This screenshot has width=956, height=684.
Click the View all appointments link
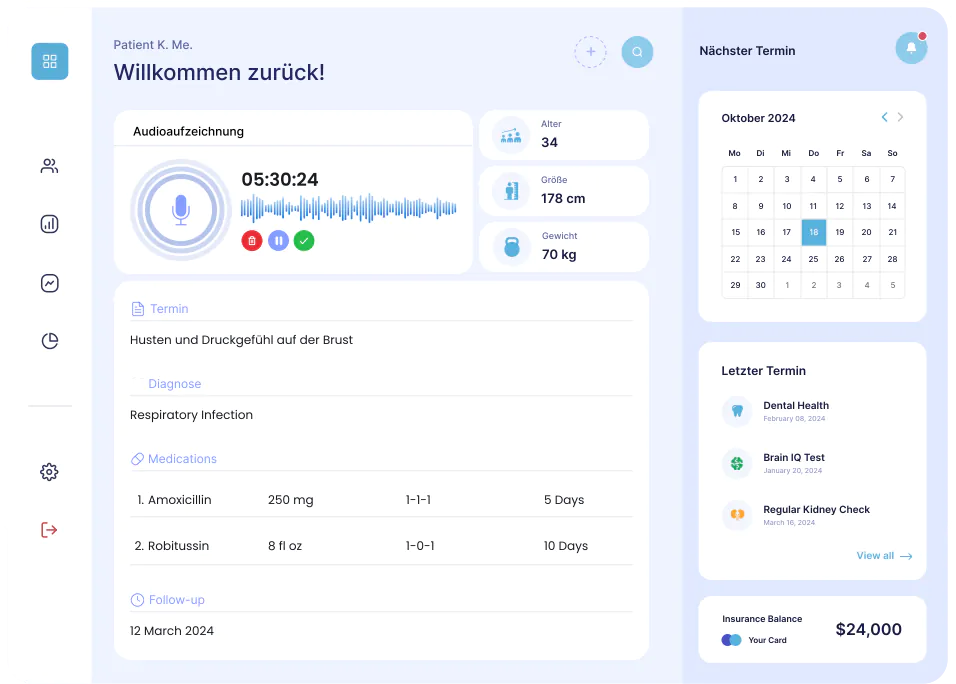coord(884,556)
